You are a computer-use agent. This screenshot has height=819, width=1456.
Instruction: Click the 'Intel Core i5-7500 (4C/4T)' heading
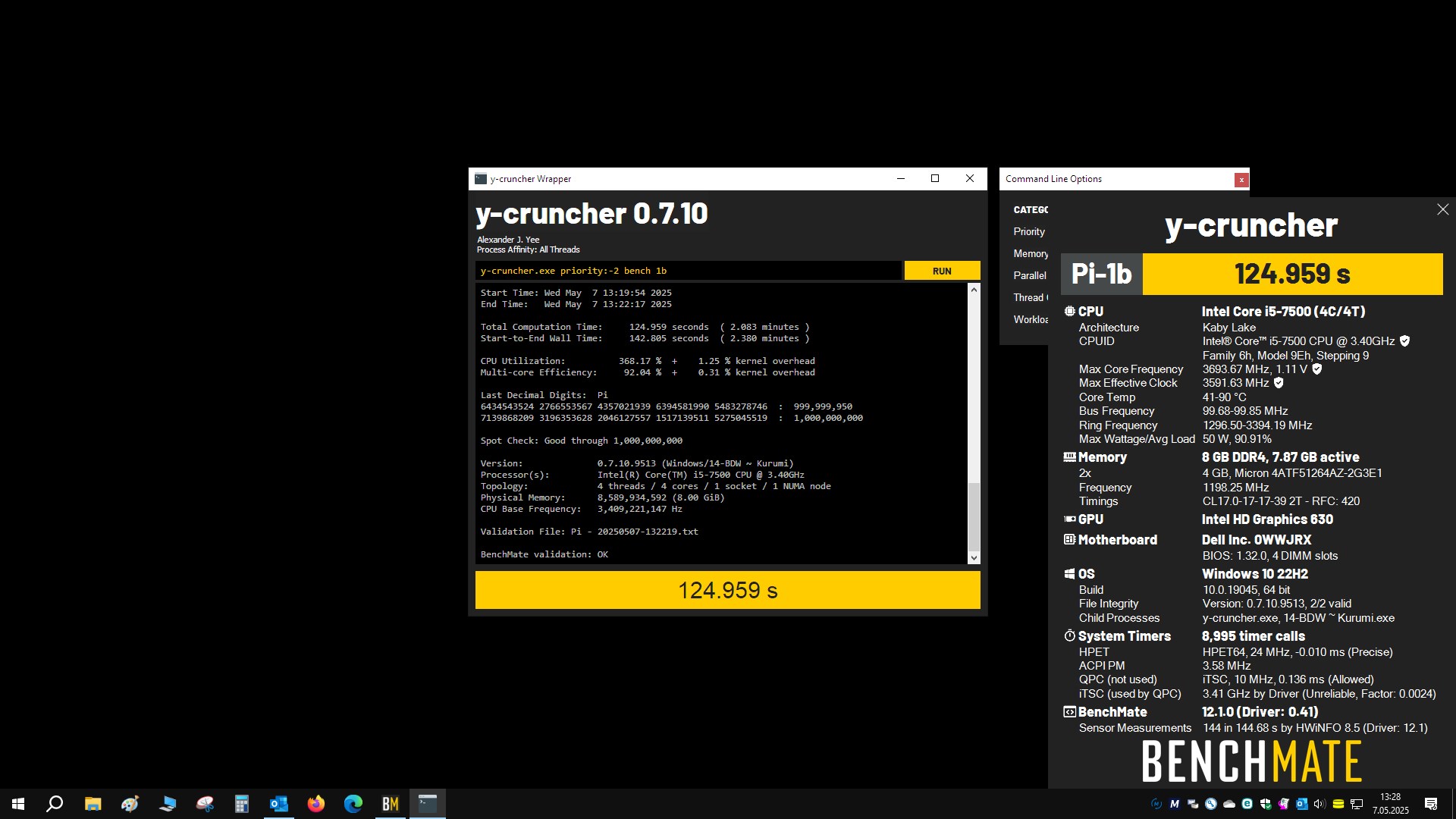click(x=1283, y=312)
